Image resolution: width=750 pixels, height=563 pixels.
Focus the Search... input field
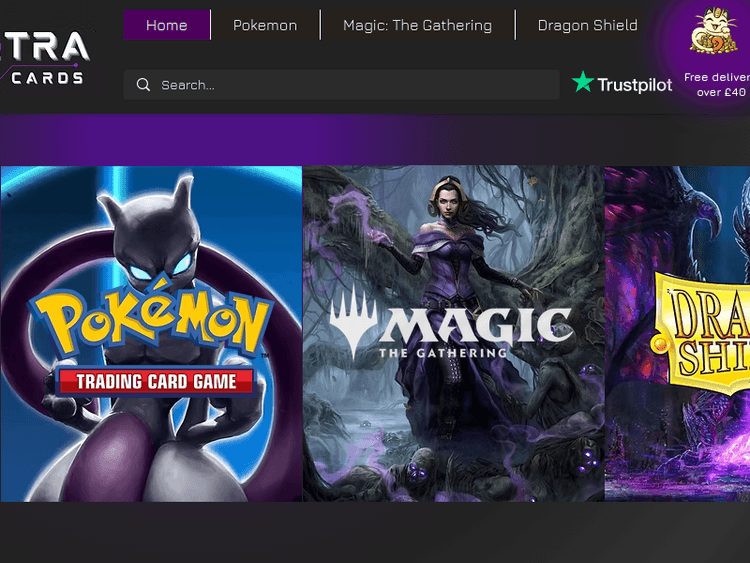(x=350, y=85)
